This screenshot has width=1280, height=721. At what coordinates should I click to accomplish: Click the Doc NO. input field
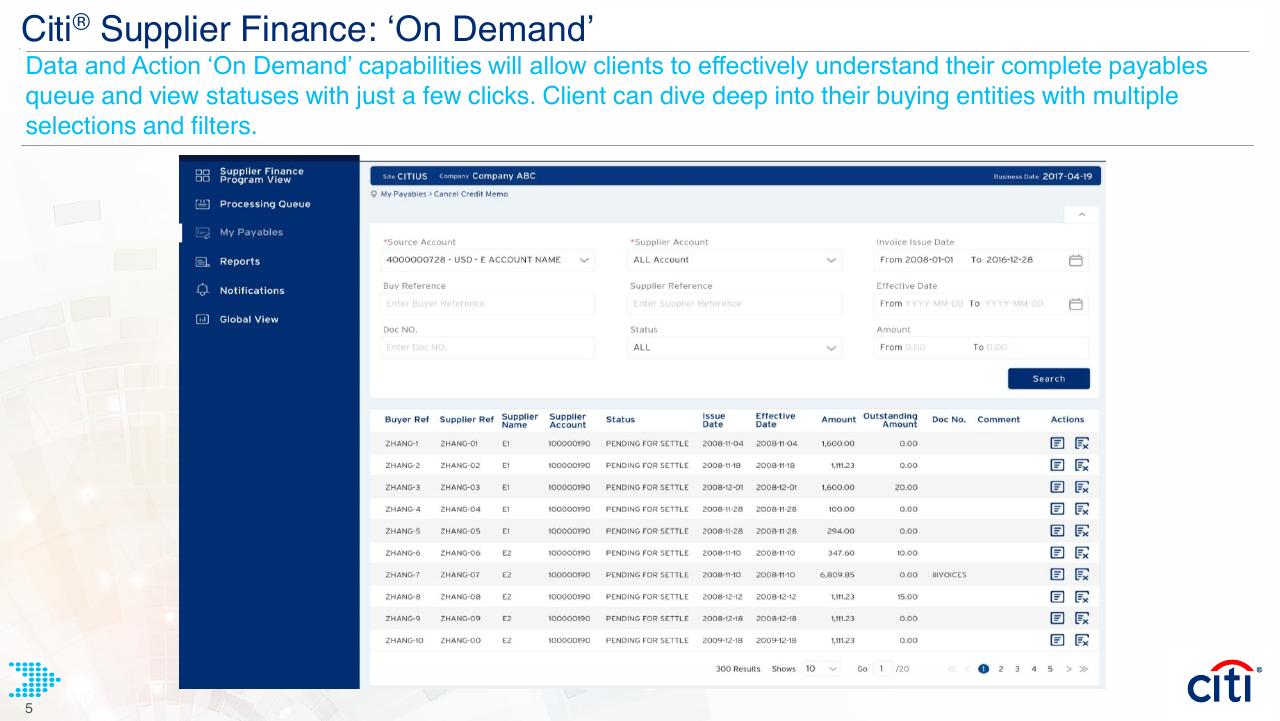(x=488, y=348)
